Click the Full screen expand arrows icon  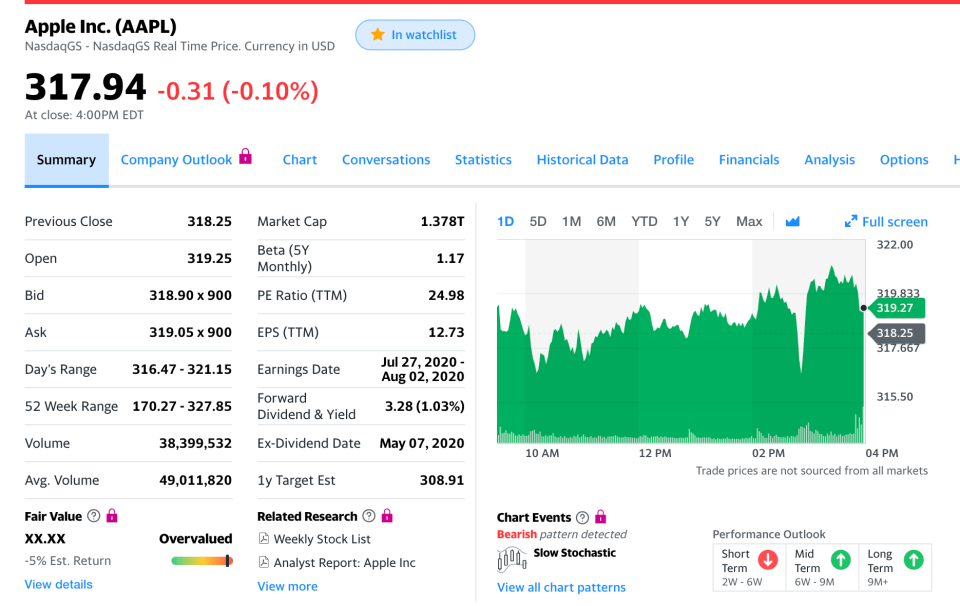tap(850, 222)
